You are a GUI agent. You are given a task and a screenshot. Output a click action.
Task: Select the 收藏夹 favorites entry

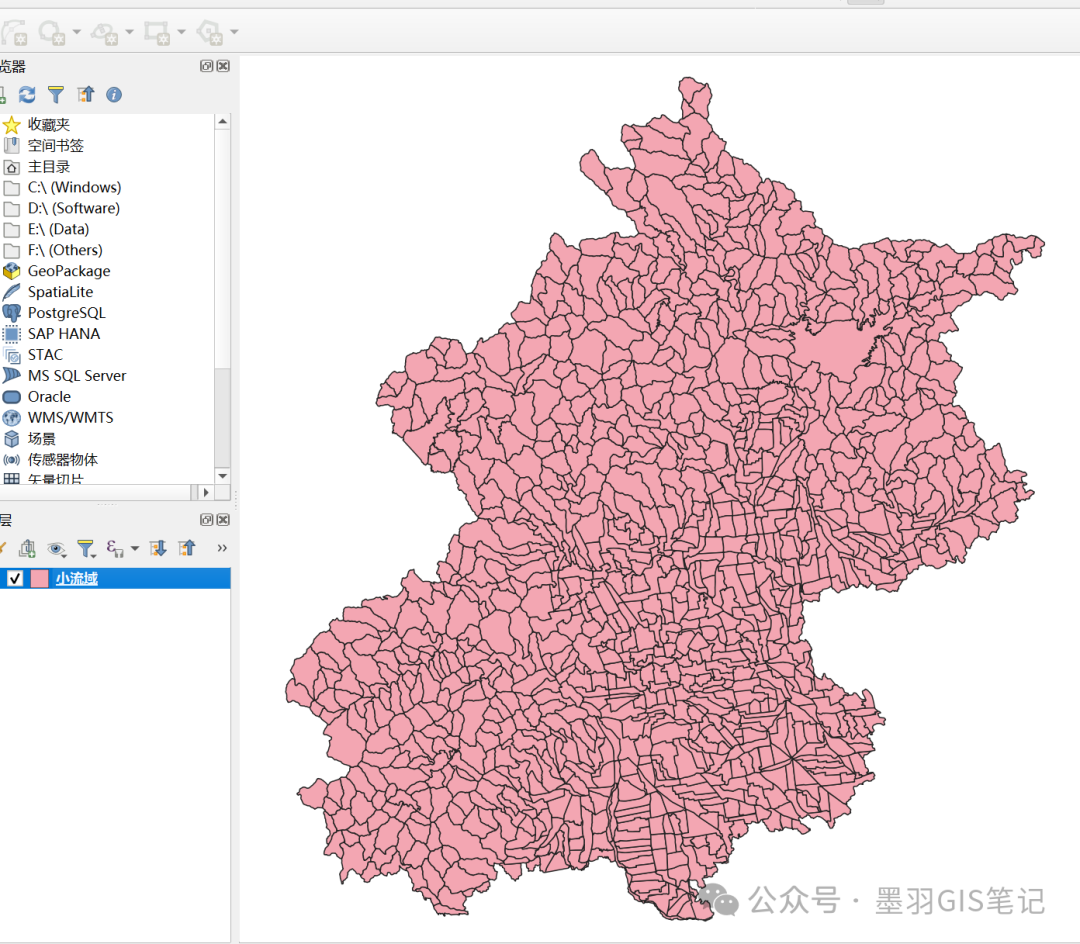pyautogui.click(x=48, y=125)
